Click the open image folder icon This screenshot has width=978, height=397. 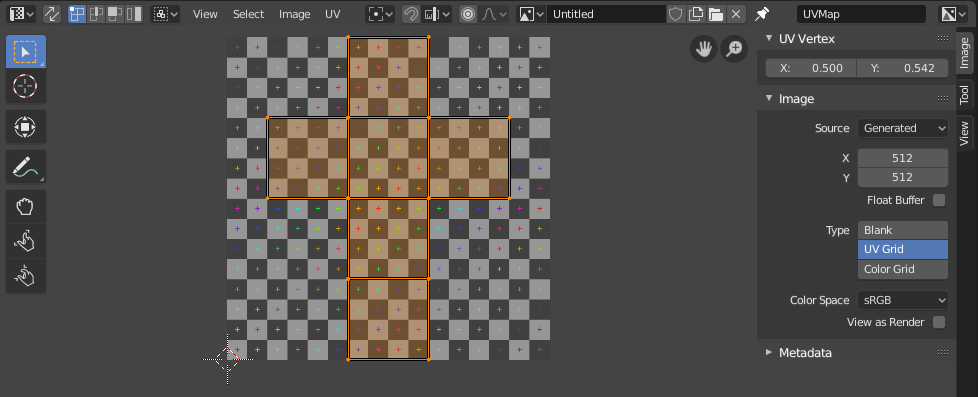pyautogui.click(x=715, y=14)
